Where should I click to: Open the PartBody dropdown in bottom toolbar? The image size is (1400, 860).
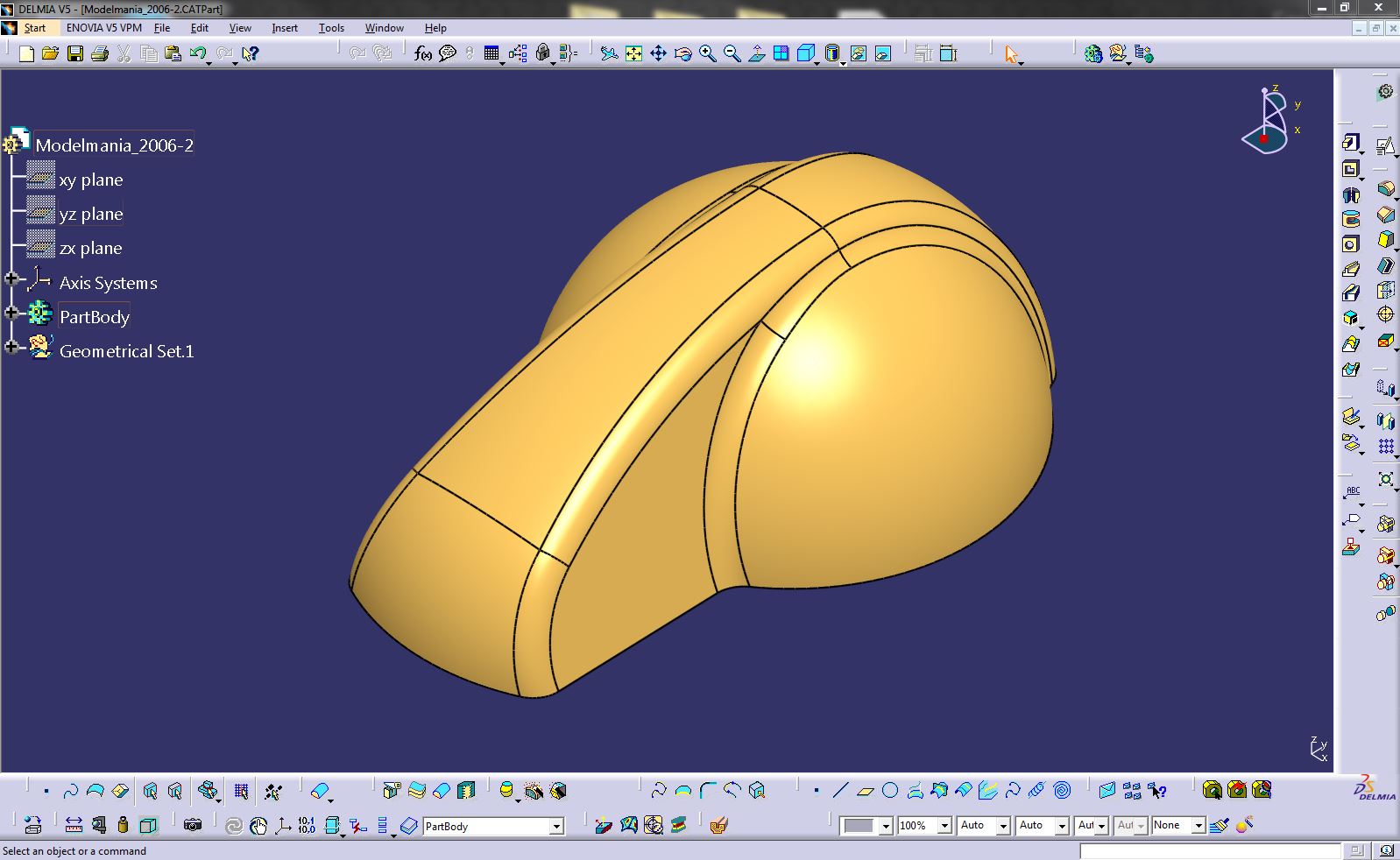pos(555,826)
